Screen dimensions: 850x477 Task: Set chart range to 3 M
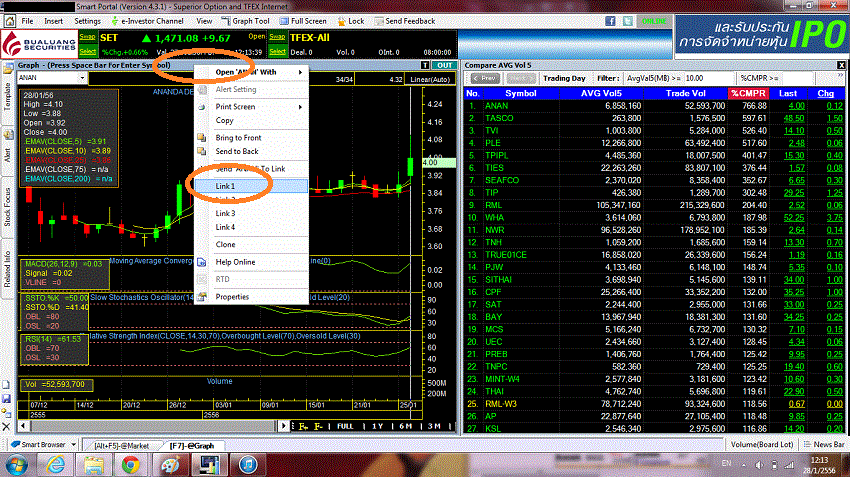click(x=434, y=426)
